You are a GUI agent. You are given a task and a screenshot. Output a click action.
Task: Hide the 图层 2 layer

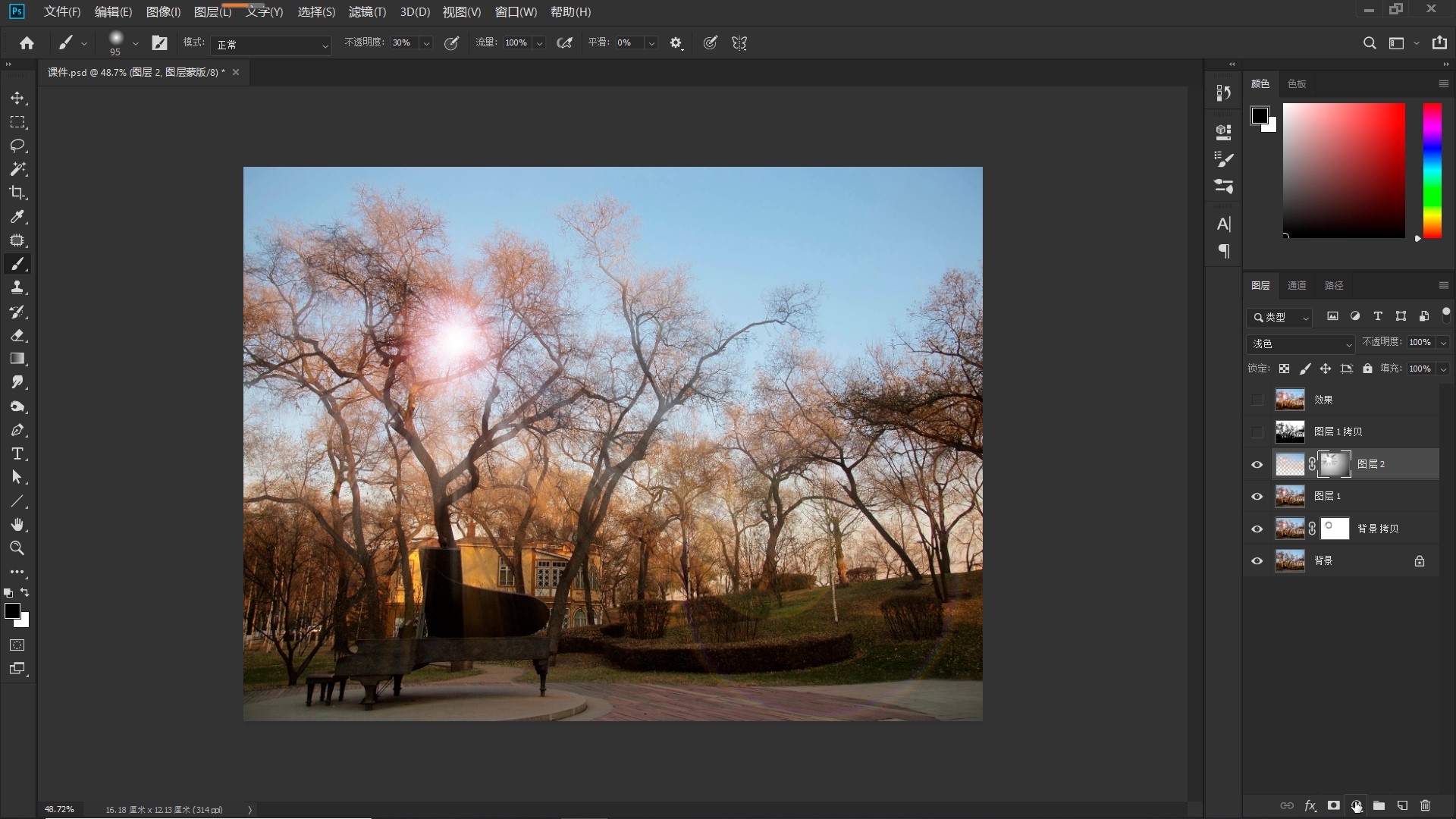tap(1257, 464)
